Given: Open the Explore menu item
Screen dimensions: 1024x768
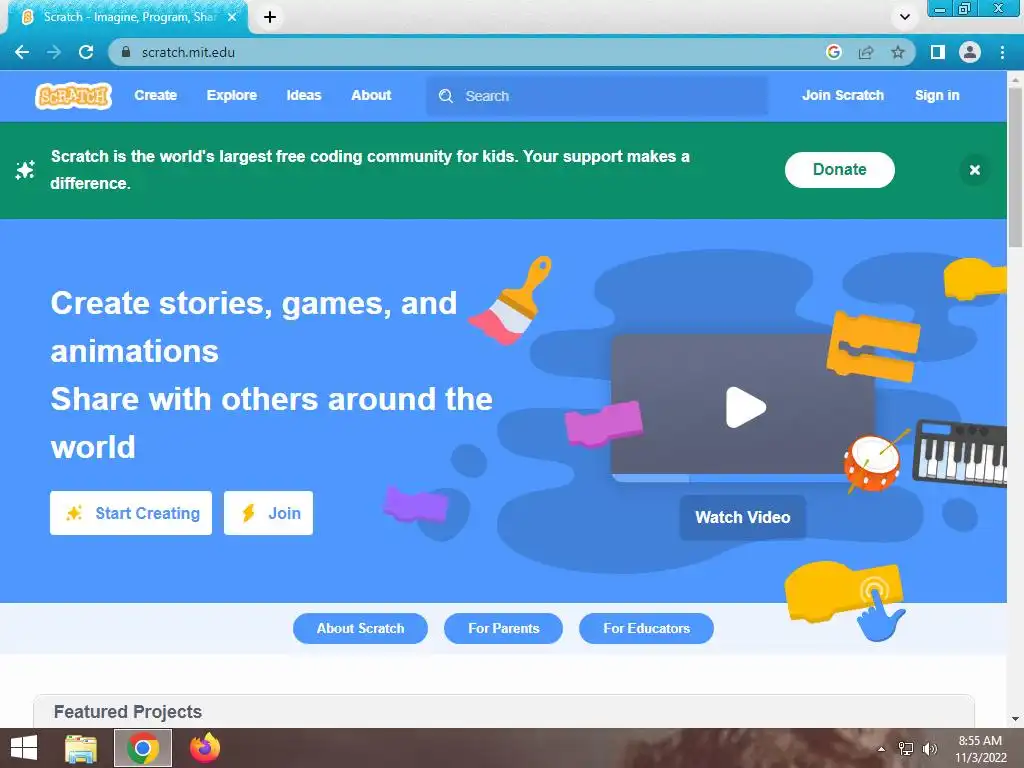Looking at the screenshot, I should click(x=232, y=95).
